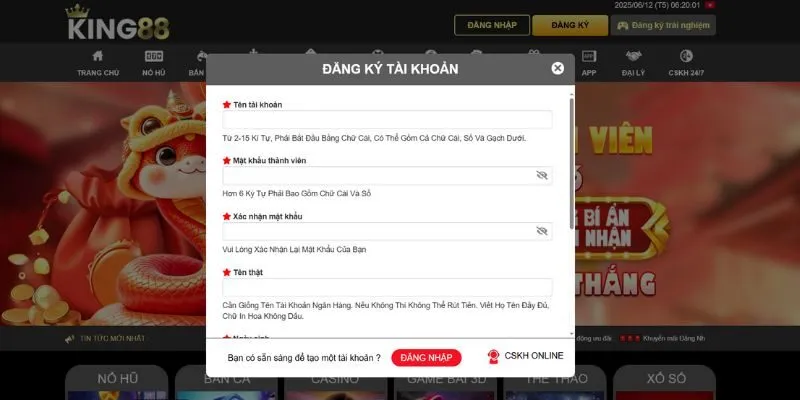
Task: Click the 24/7 support icon above CSKH
Action: pos(686,56)
